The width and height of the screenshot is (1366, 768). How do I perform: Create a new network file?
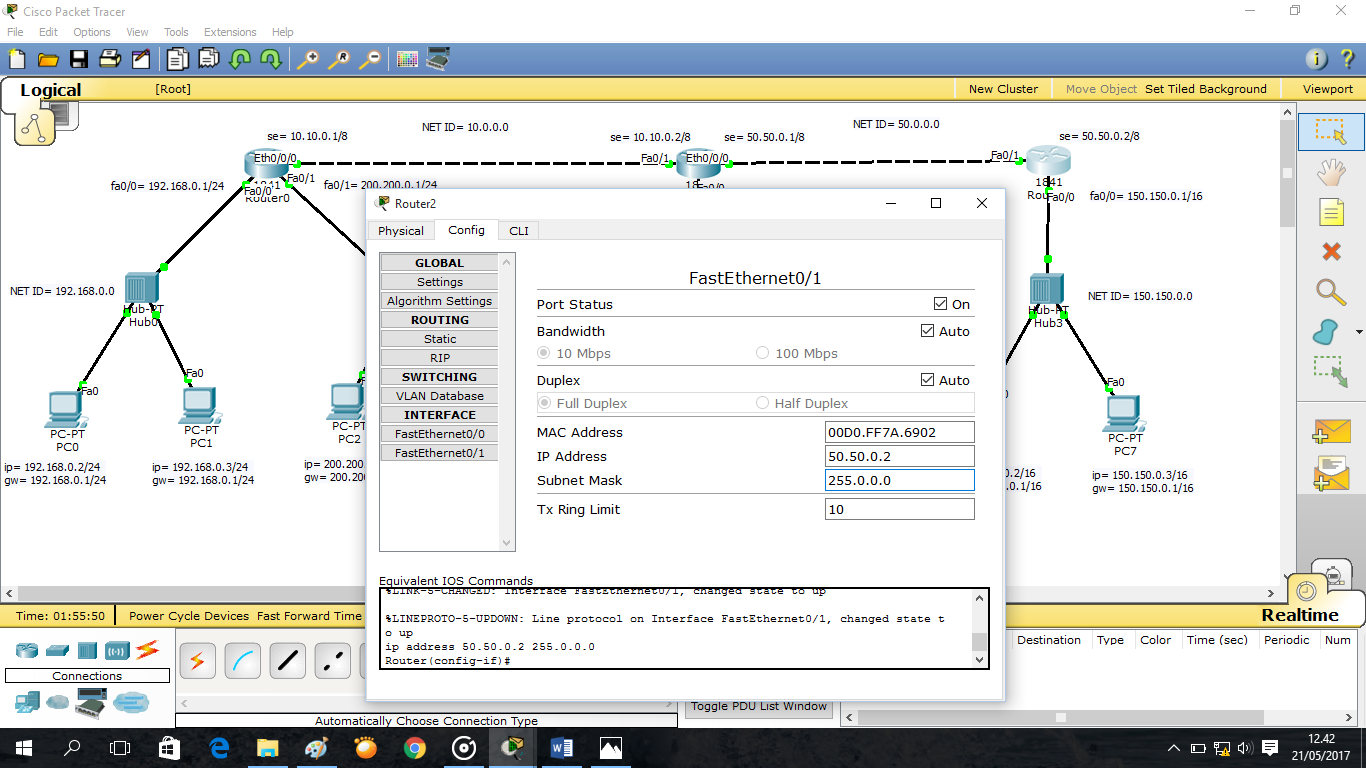(16, 59)
